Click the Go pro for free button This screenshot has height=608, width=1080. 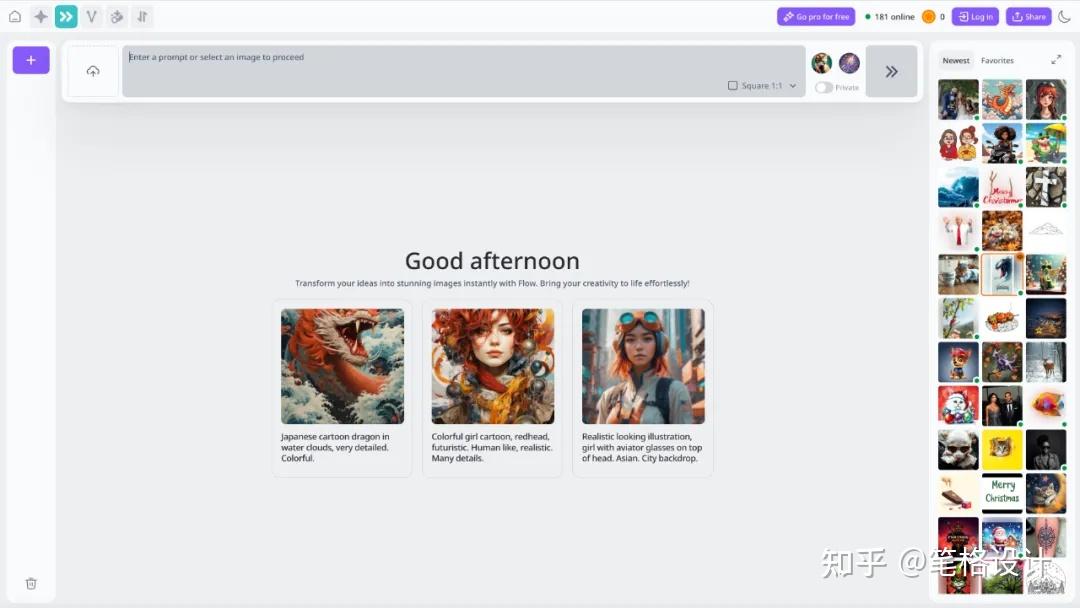click(x=816, y=17)
